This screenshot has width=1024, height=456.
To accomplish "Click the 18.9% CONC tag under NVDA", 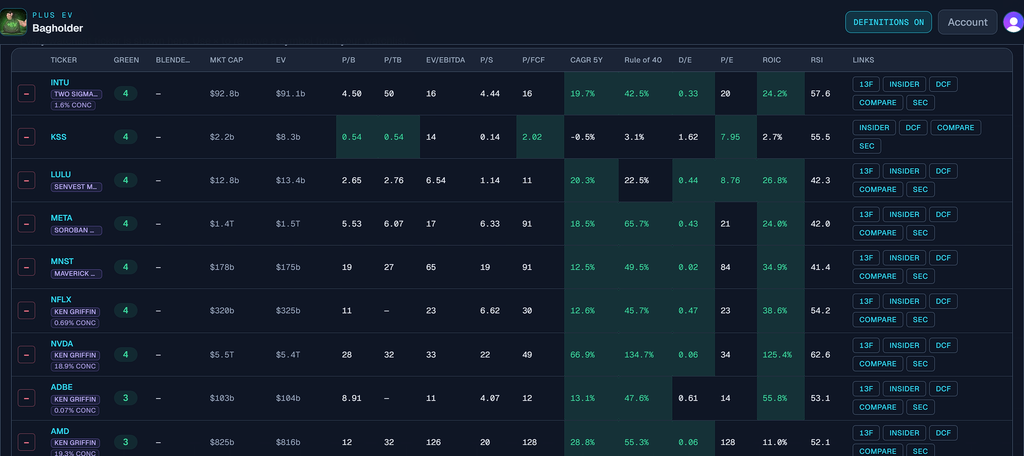I will tap(74, 366).
